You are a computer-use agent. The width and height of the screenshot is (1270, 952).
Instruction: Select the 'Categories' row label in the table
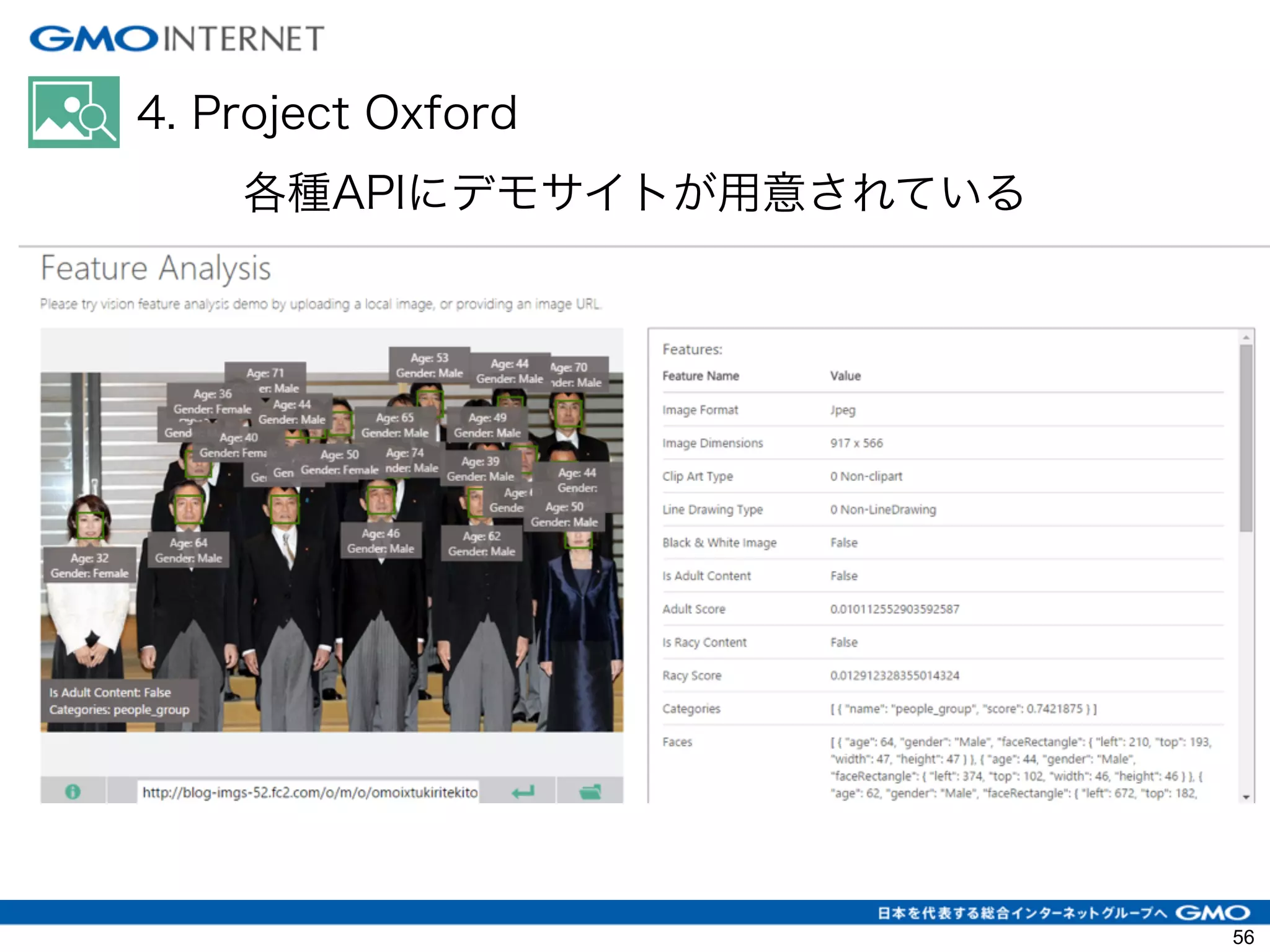(x=691, y=708)
